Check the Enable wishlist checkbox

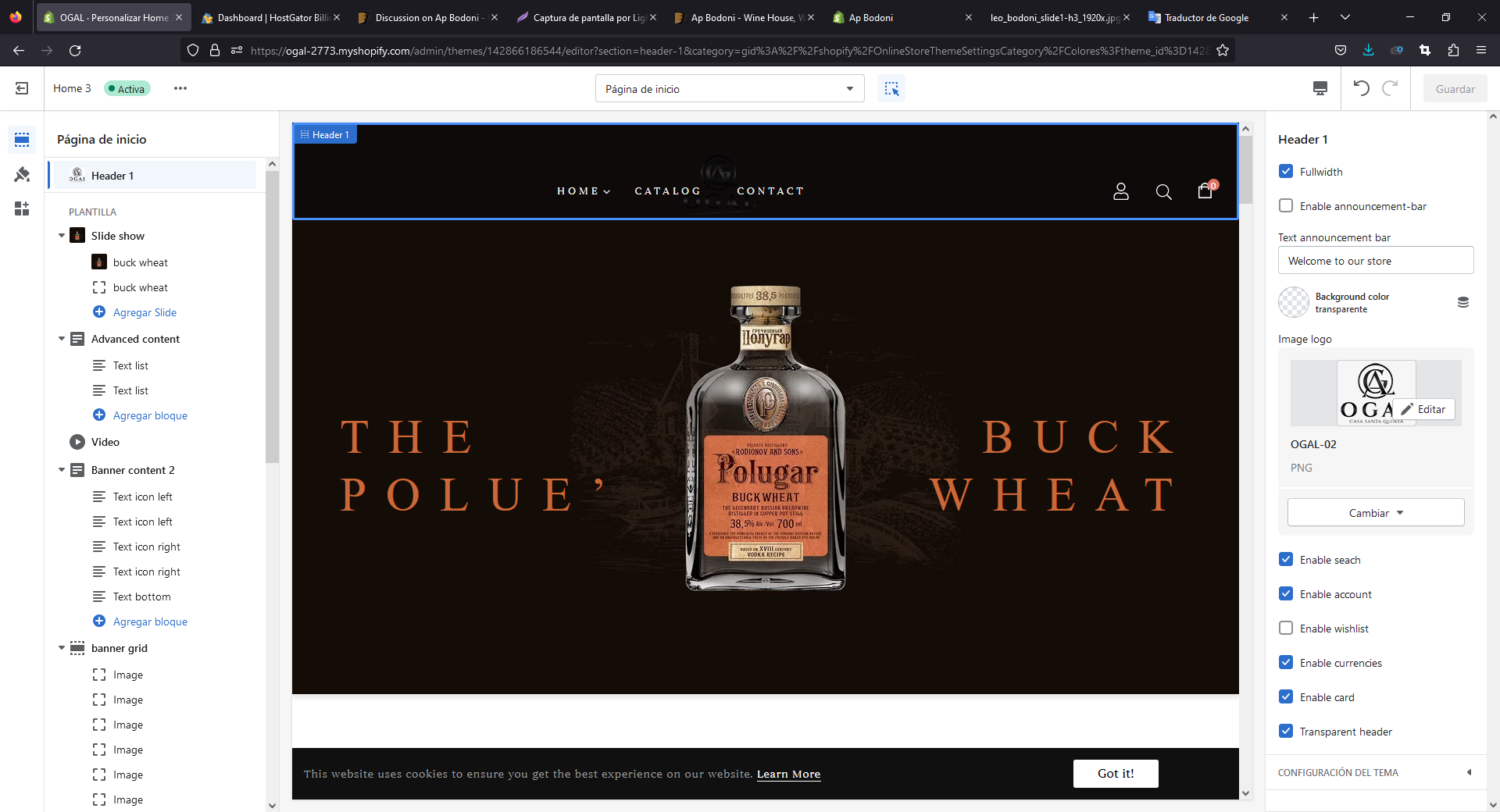pos(1286,628)
